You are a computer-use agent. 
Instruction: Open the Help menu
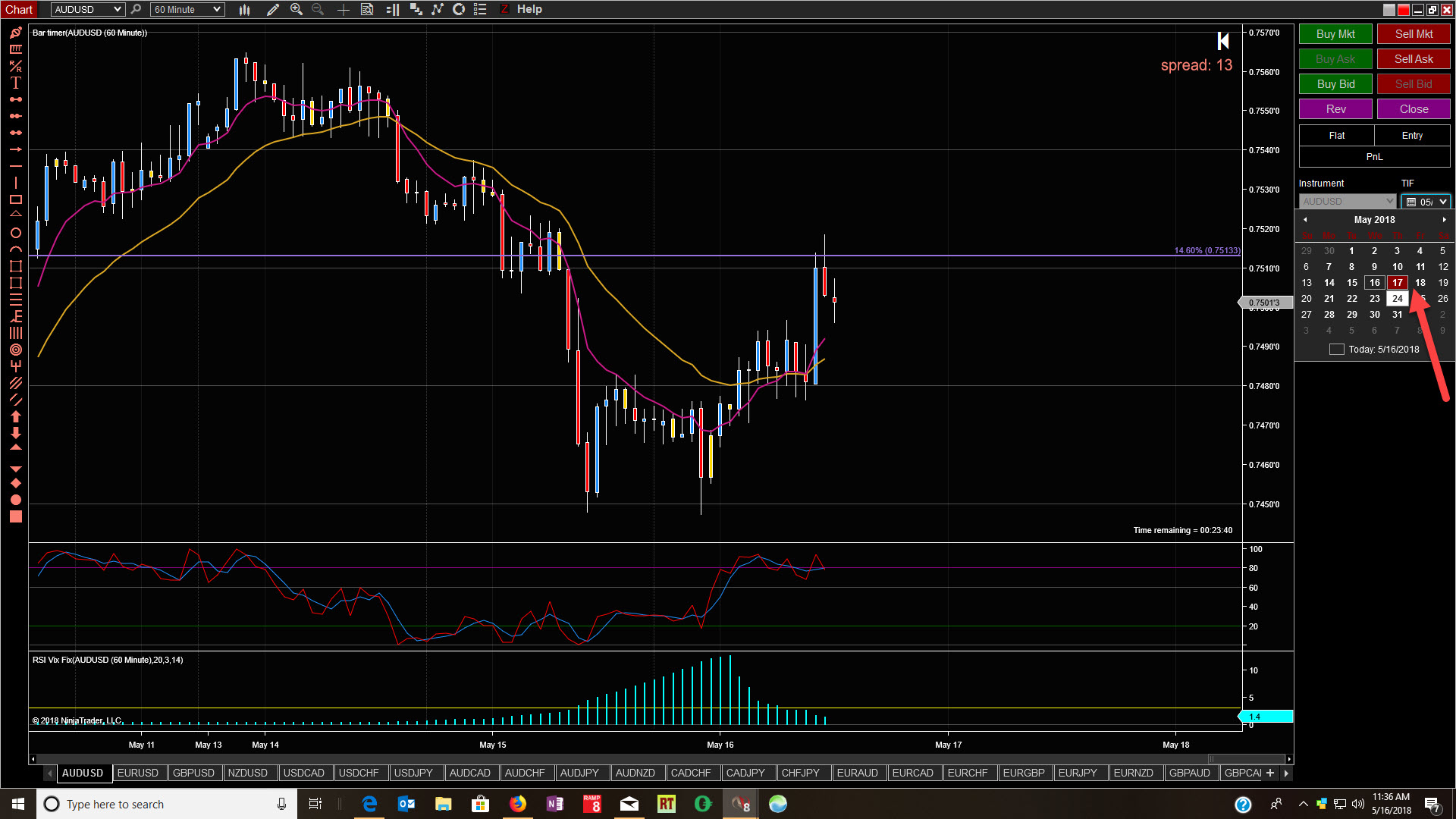coord(529,9)
